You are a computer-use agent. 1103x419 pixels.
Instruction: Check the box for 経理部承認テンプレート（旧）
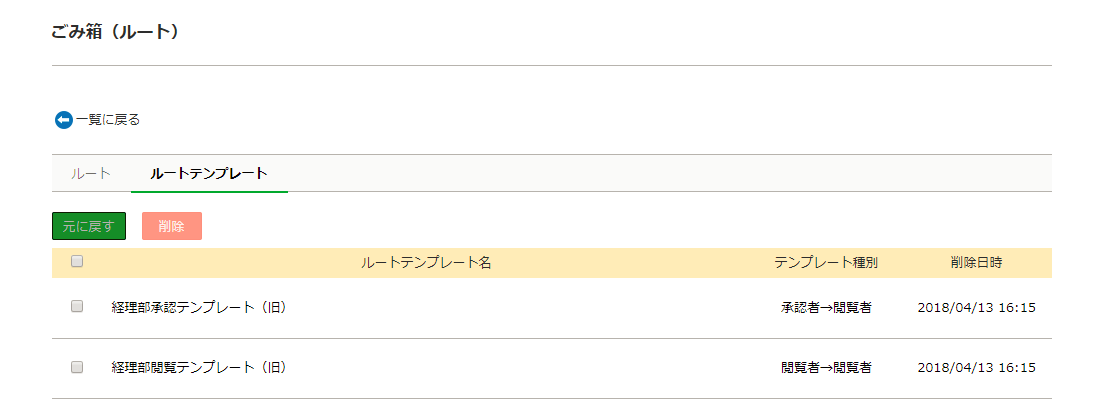pyautogui.click(x=77, y=307)
